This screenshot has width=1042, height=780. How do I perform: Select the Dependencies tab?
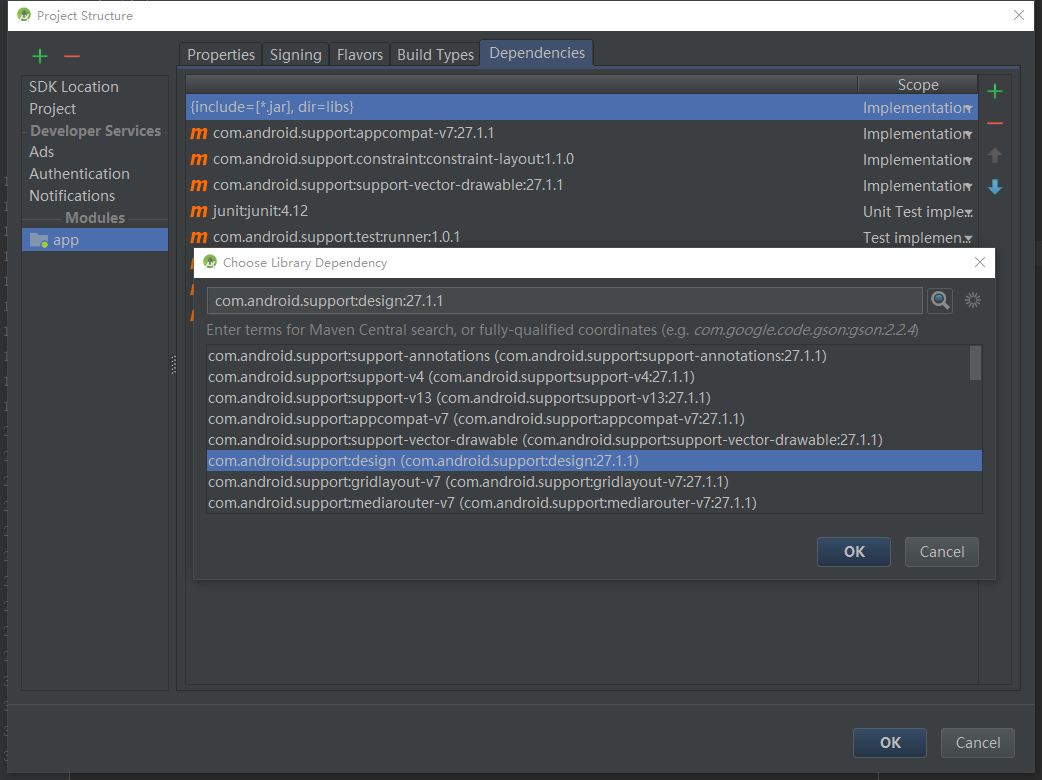pos(537,53)
